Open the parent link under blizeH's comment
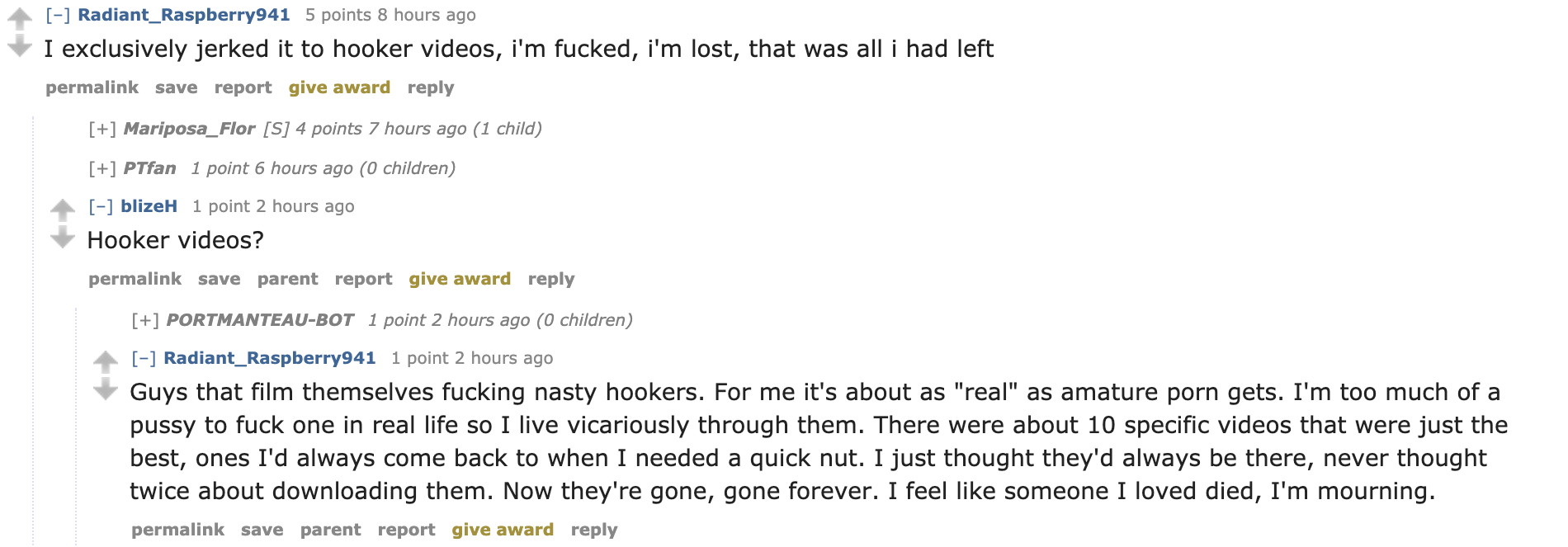Image resolution: width=1568 pixels, height=547 pixels. coord(287,279)
